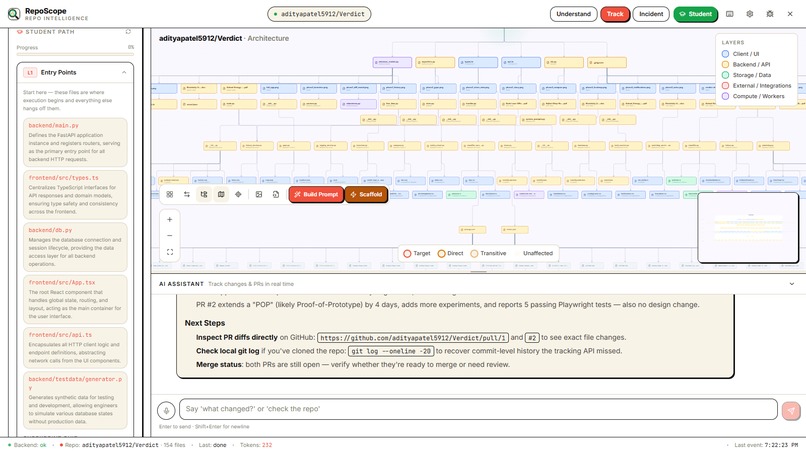The image size is (806, 453).
Task: Click the swap arrows icon in the graph toolbar
Action: click(187, 194)
